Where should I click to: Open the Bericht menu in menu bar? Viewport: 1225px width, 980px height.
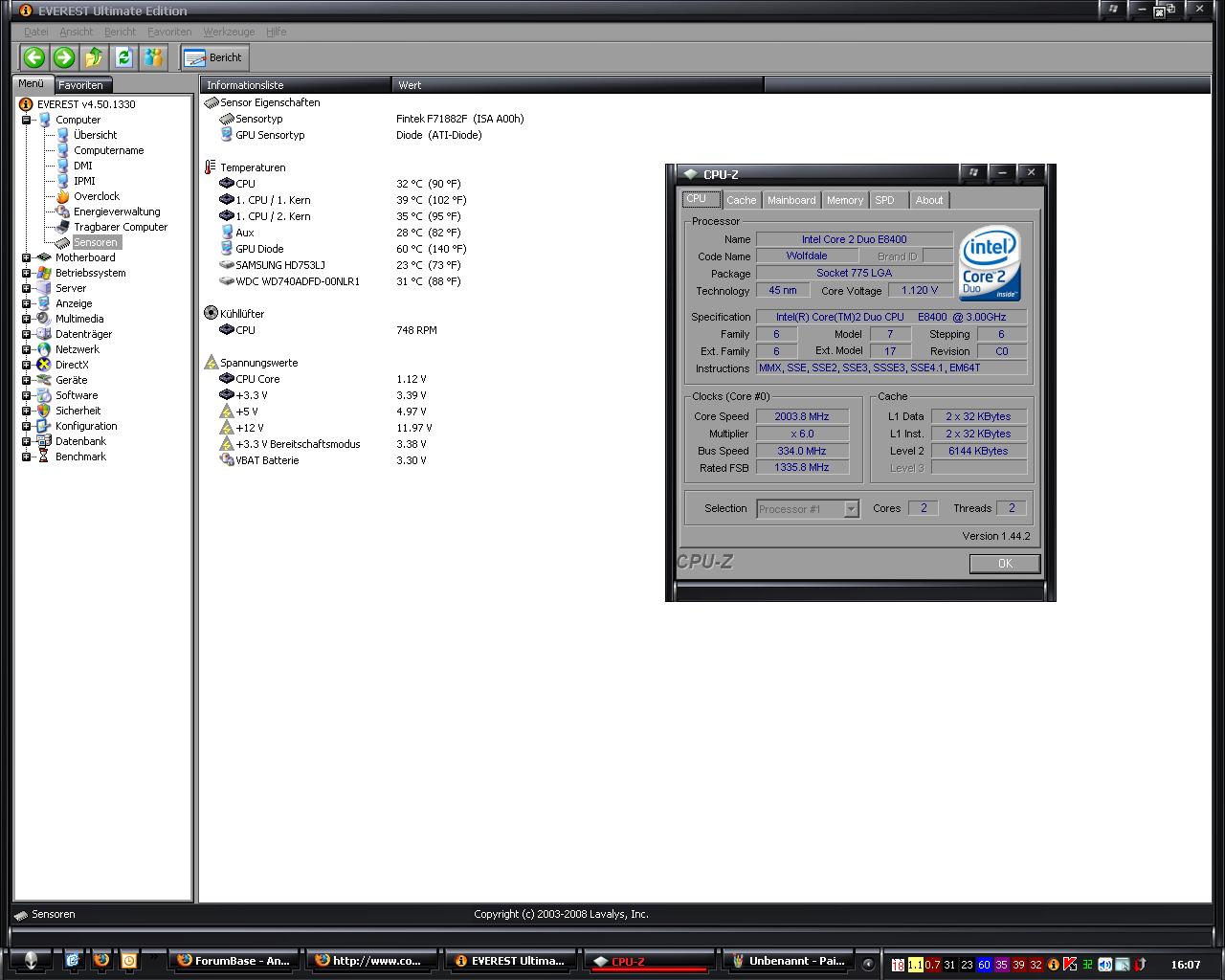point(121,32)
